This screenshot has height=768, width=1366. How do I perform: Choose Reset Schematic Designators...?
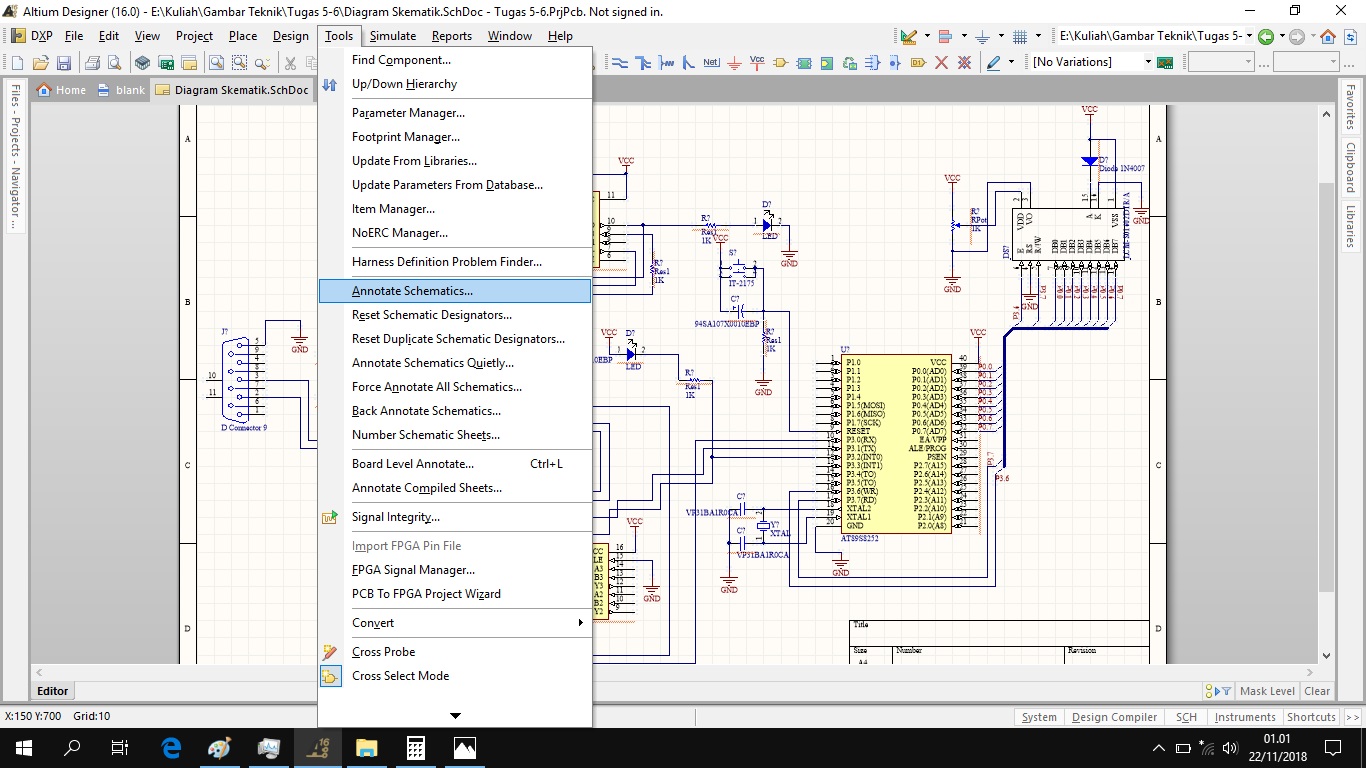[455, 315]
